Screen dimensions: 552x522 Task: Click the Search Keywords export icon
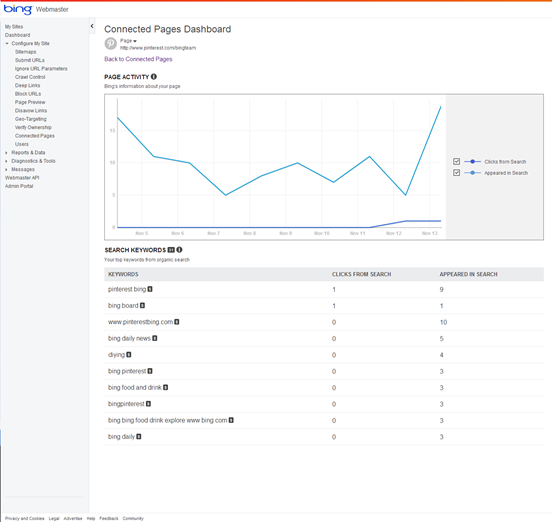(x=171, y=250)
